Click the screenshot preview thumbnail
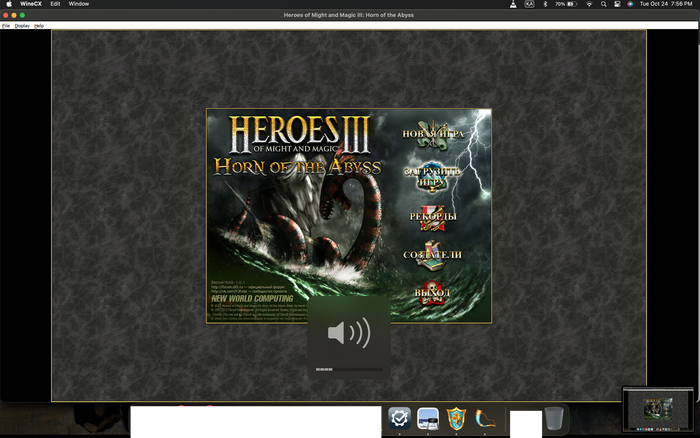 [658, 410]
